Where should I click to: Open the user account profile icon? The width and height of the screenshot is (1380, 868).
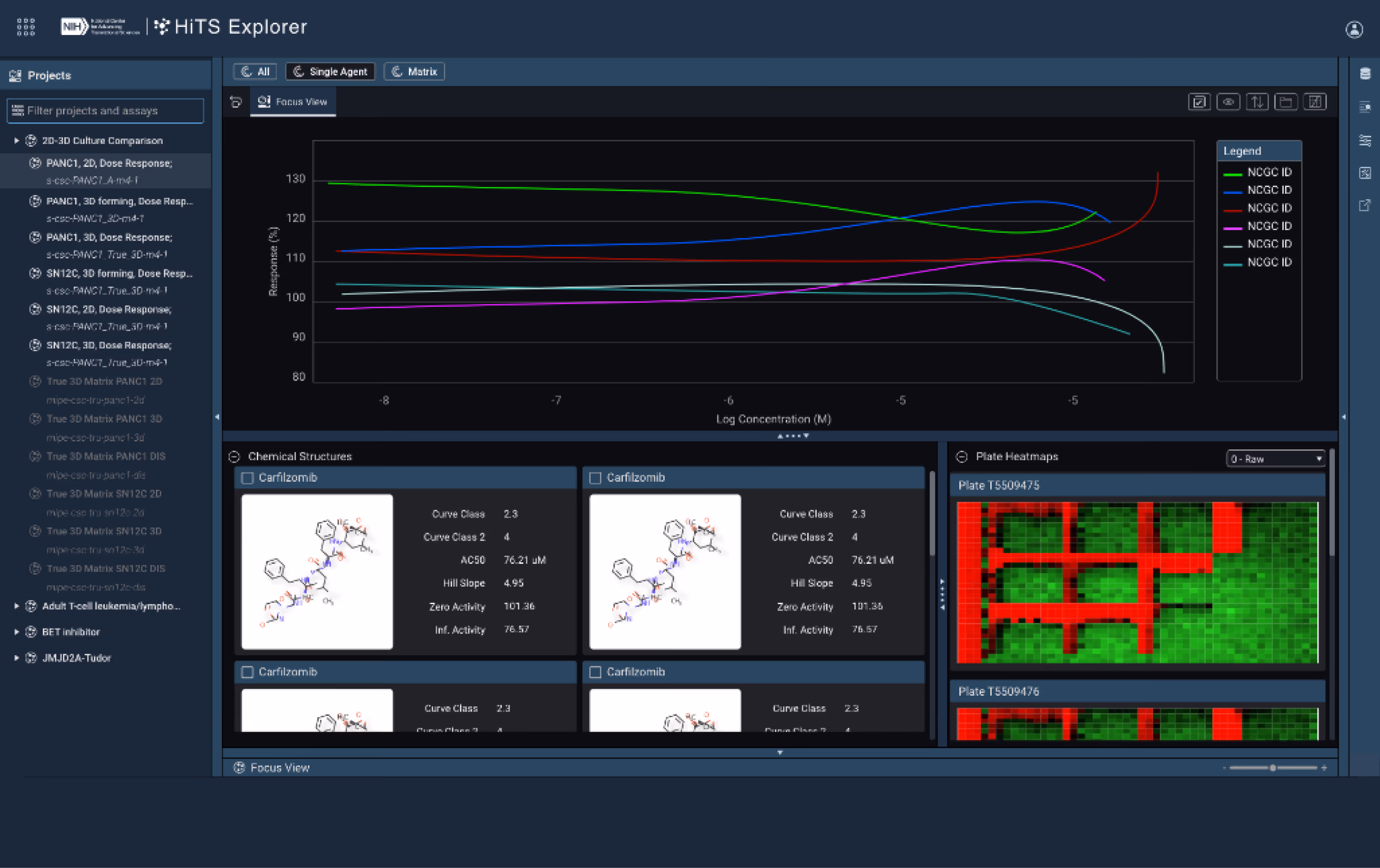pyautogui.click(x=1354, y=29)
